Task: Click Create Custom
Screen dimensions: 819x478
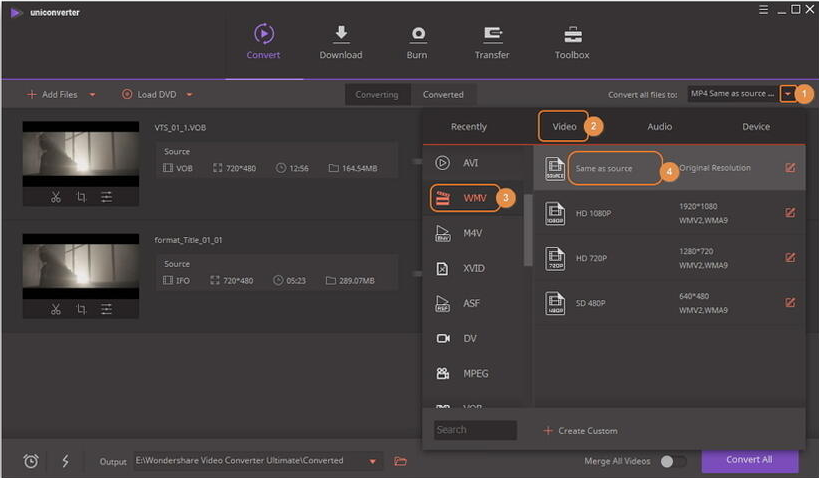Action: click(580, 431)
